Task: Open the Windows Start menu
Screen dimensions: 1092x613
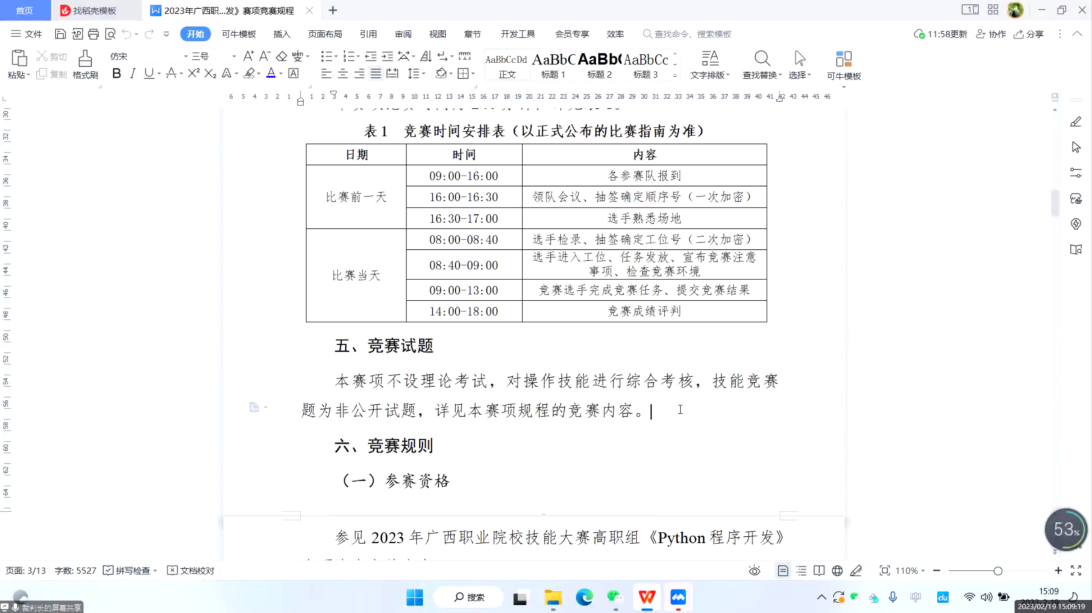Action: (415, 597)
